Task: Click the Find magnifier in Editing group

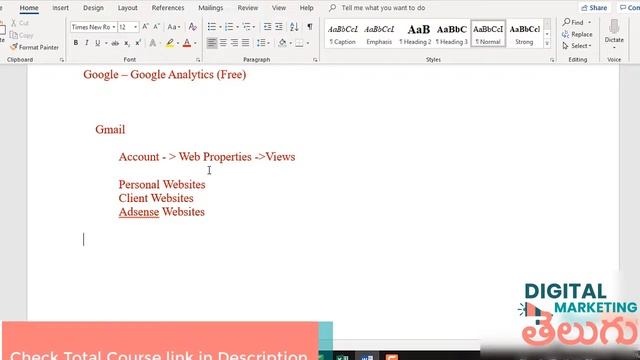Action: pos(567,22)
